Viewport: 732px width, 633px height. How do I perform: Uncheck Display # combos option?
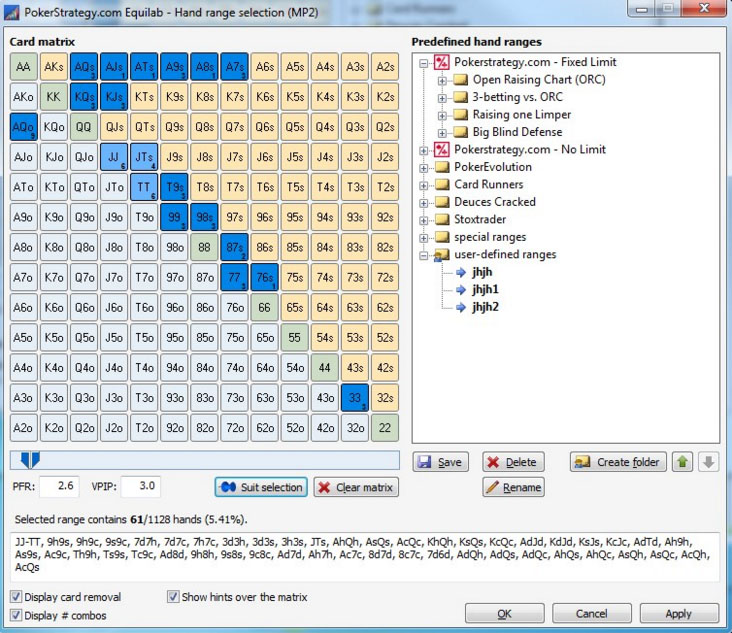(x=16, y=615)
